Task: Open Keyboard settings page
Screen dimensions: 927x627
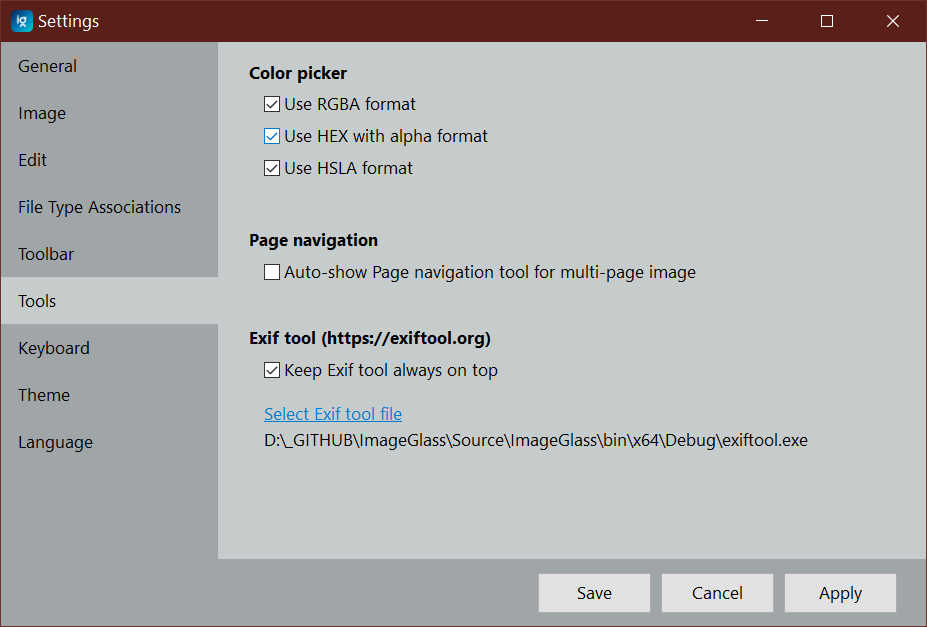Action: point(54,348)
